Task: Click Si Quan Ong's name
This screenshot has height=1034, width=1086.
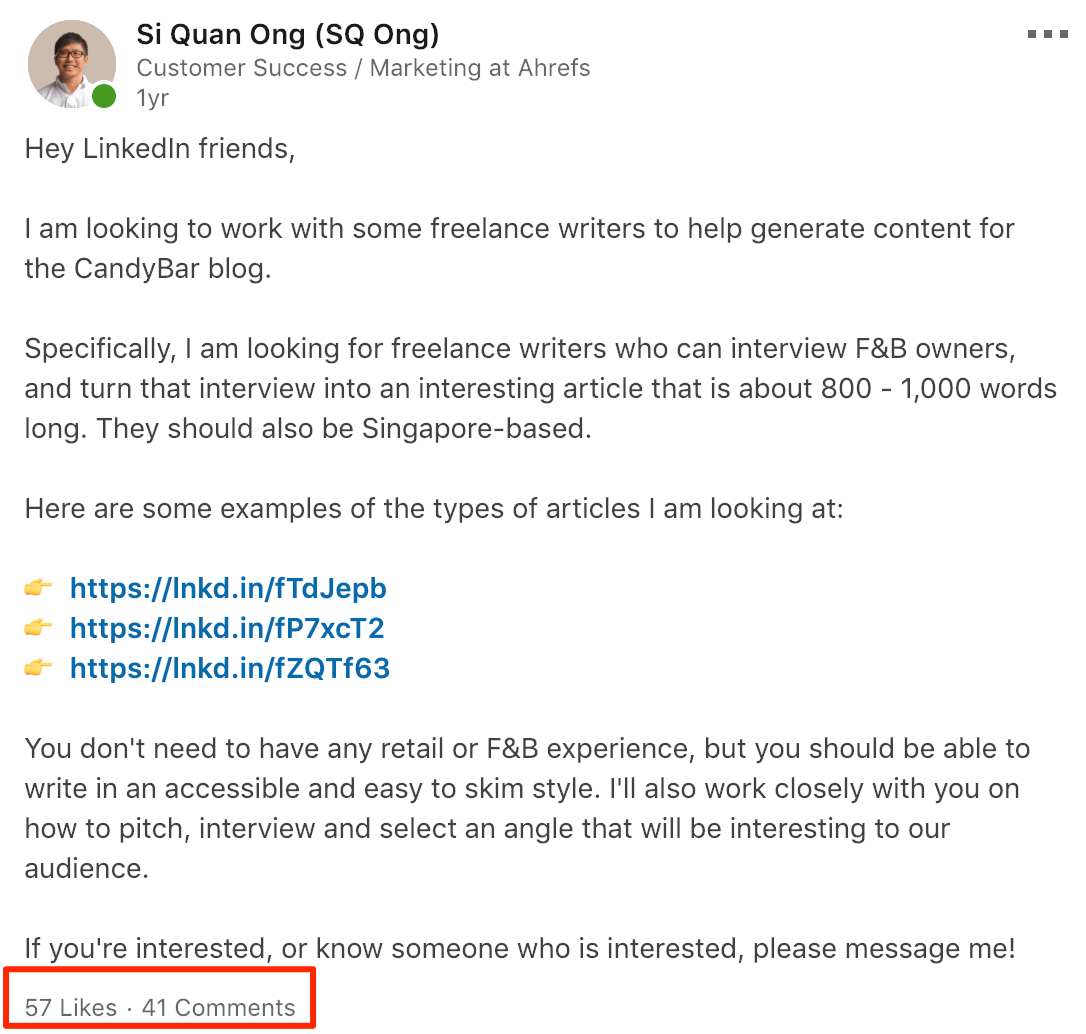Action: 289,34
